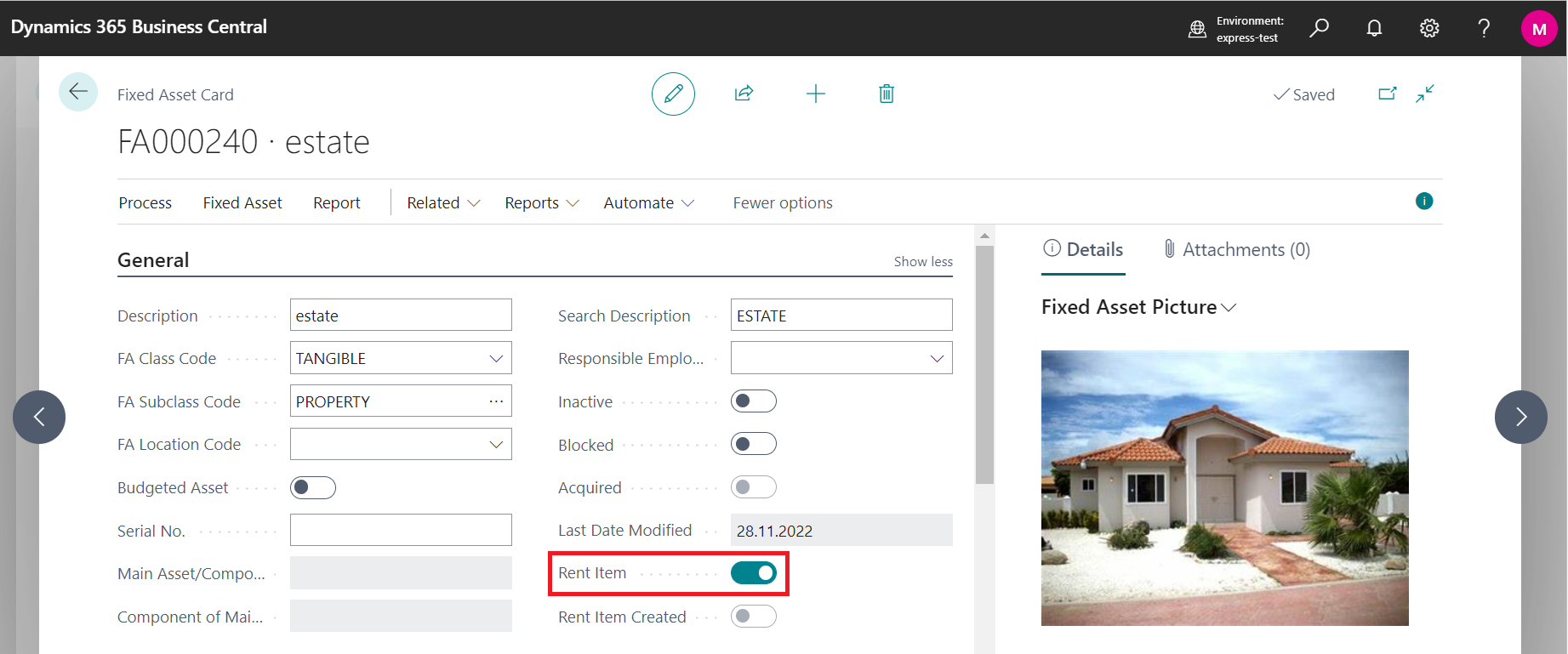Open the notifications bell

coord(1374,28)
